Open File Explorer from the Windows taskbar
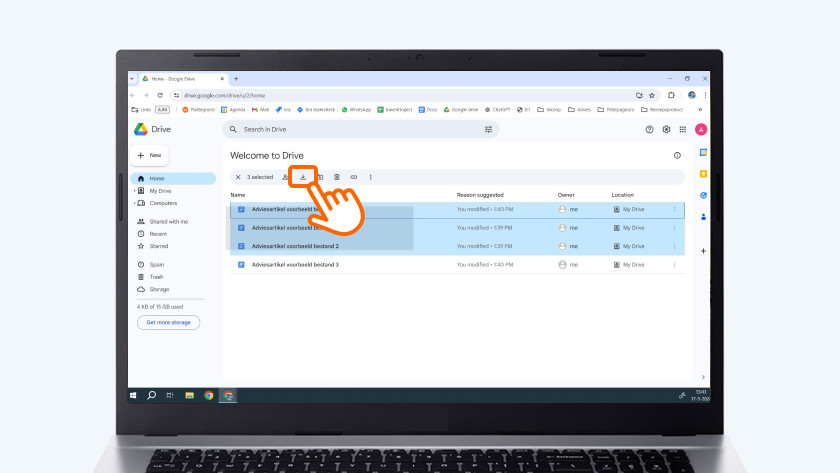 [189, 395]
